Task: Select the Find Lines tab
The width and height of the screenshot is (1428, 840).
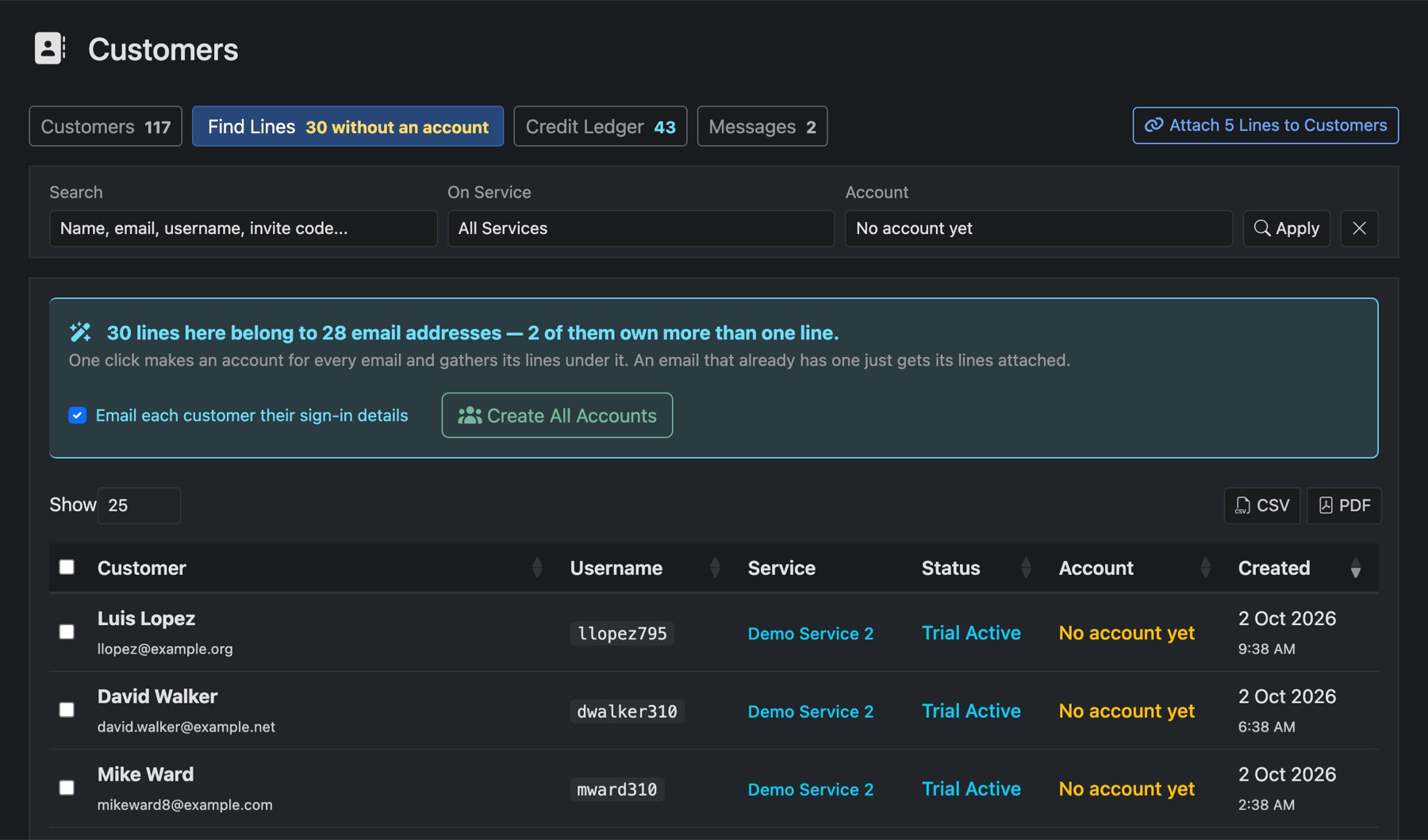Action: (347, 126)
